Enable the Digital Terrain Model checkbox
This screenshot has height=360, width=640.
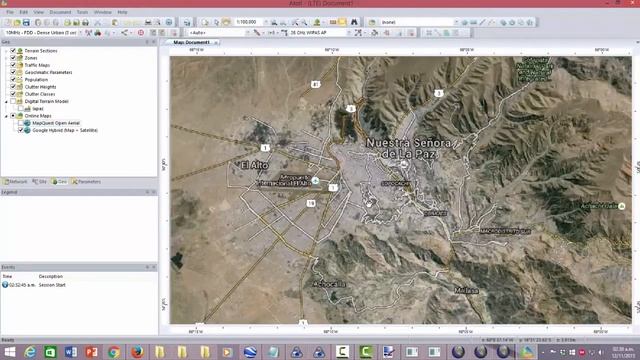pos(13,101)
